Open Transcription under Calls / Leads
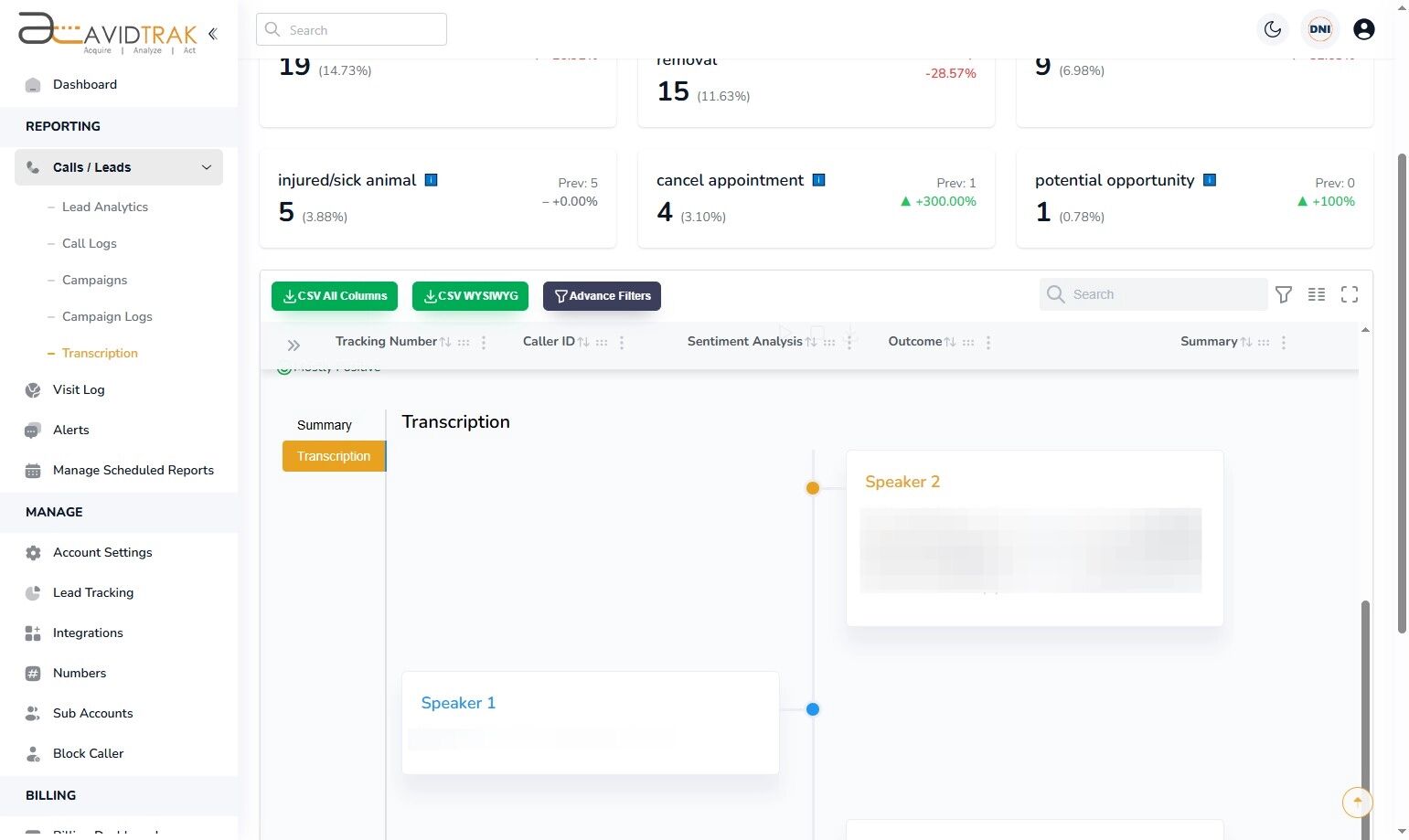The height and width of the screenshot is (840, 1409). tap(100, 353)
